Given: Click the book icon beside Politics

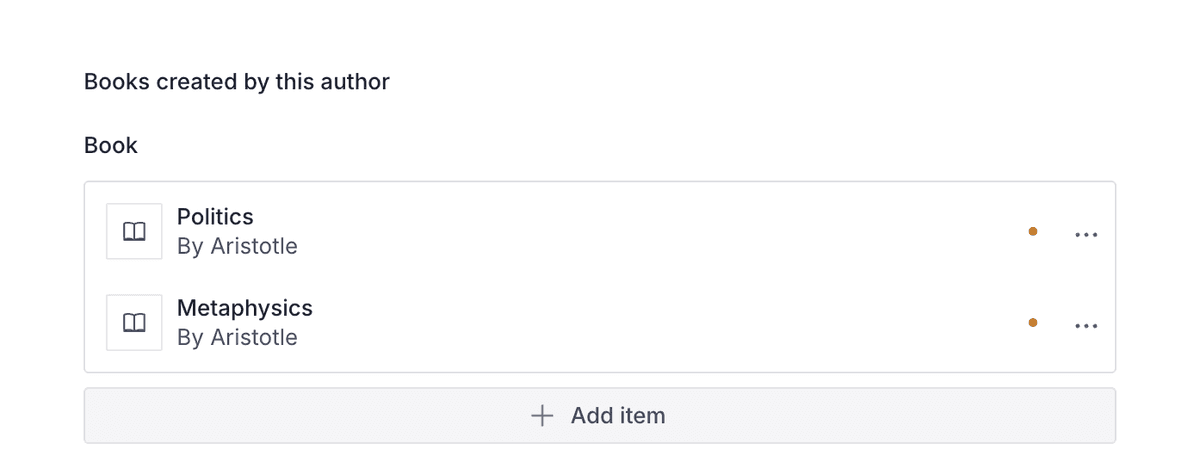Looking at the screenshot, I should point(134,232).
